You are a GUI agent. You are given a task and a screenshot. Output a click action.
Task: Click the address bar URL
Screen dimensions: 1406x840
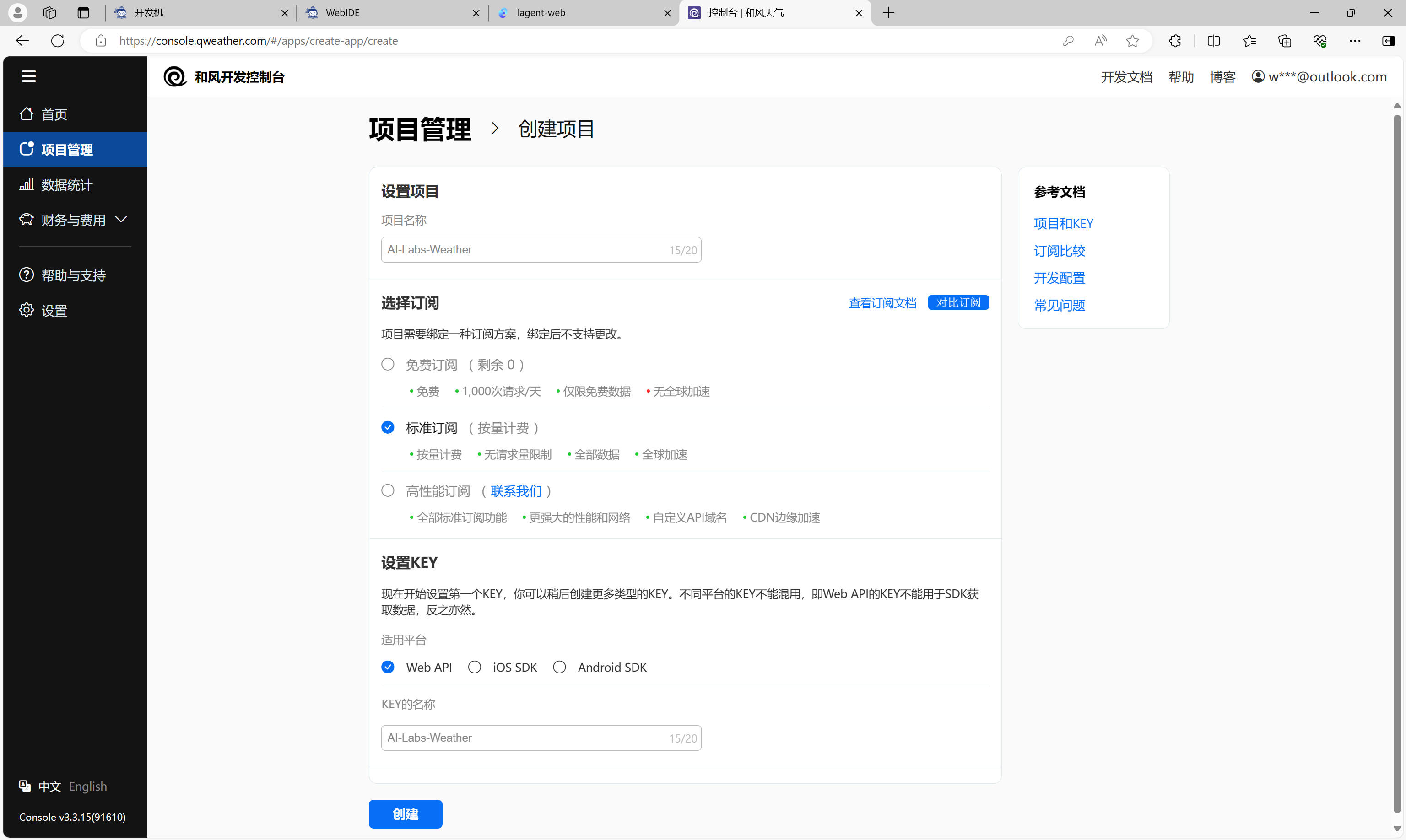pyautogui.click(x=258, y=41)
